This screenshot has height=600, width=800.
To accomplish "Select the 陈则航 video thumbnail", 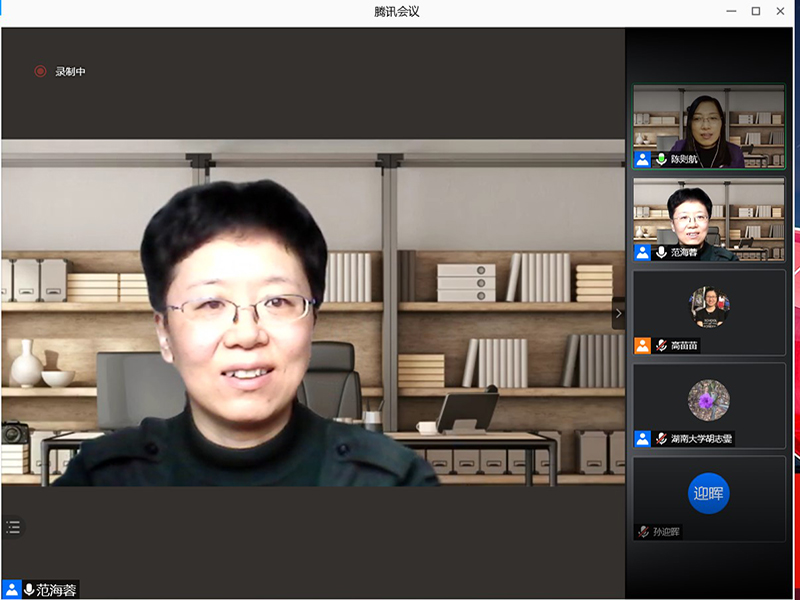I will click(x=709, y=125).
